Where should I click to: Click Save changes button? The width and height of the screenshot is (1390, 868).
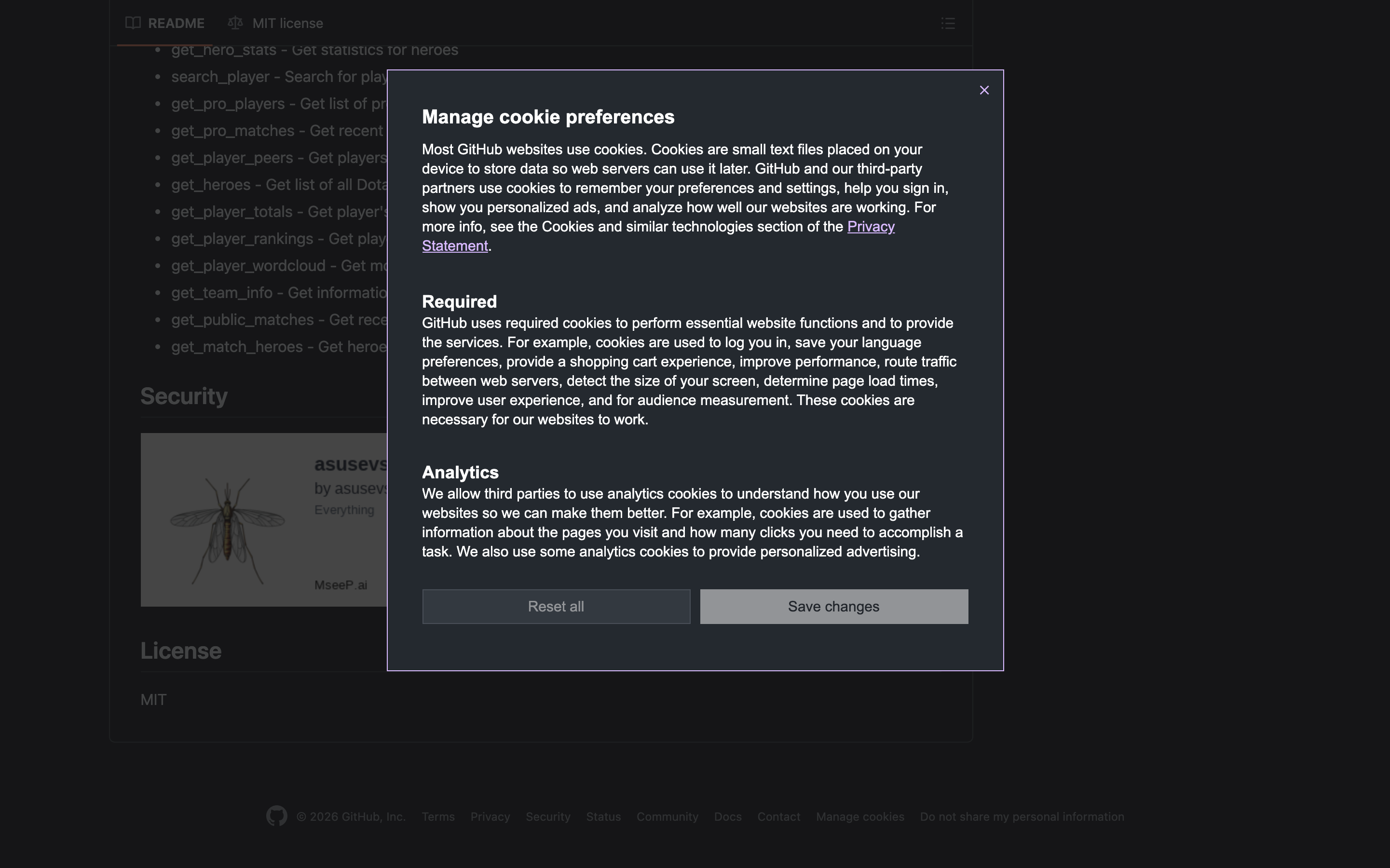click(833, 606)
